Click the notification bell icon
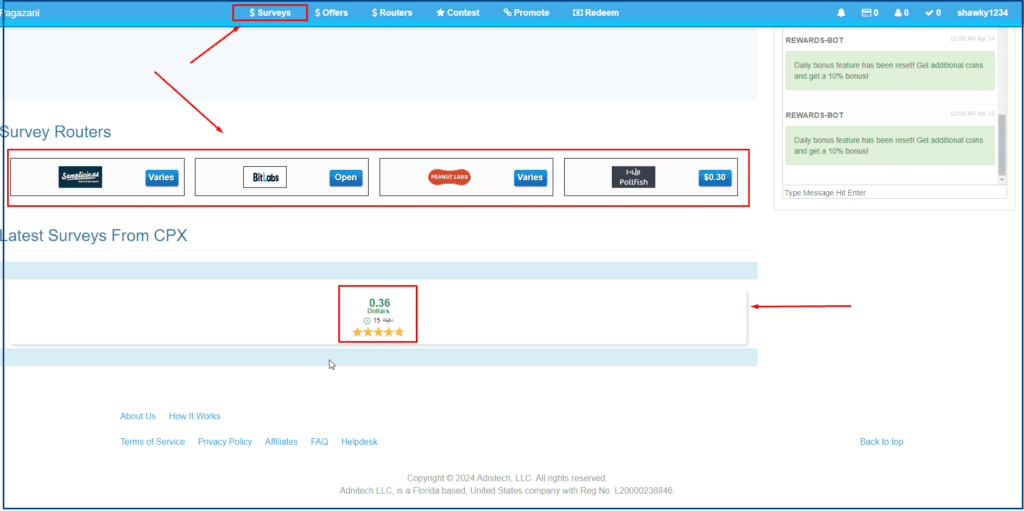The height and width of the screenshot is (511, 1024). point(841,13)
